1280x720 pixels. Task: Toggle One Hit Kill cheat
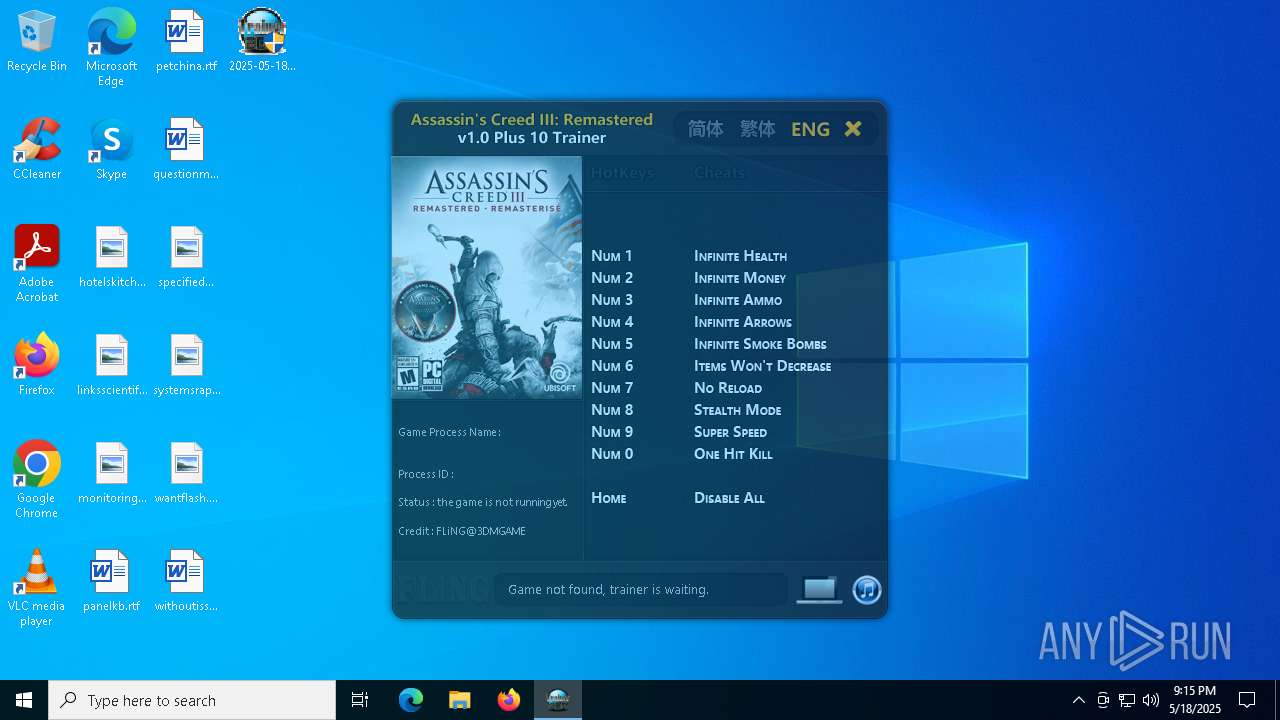click(733, 454)
